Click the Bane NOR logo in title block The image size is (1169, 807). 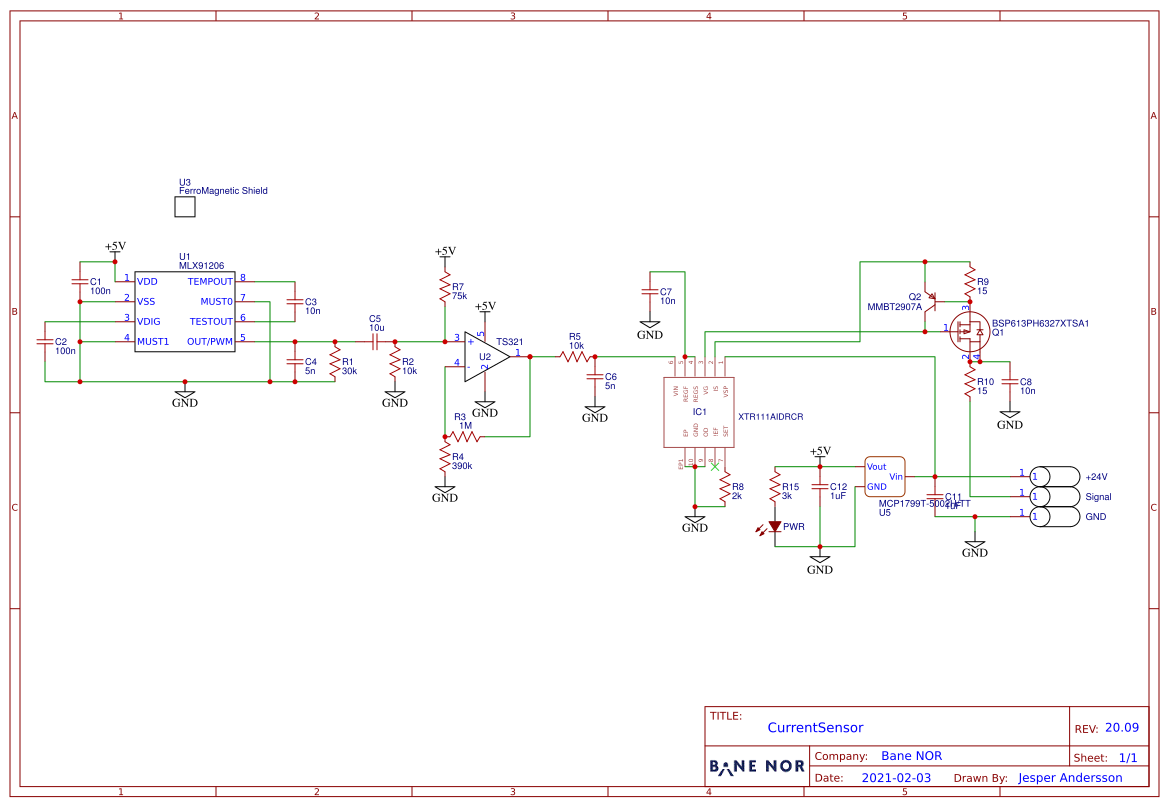(756, 766)
